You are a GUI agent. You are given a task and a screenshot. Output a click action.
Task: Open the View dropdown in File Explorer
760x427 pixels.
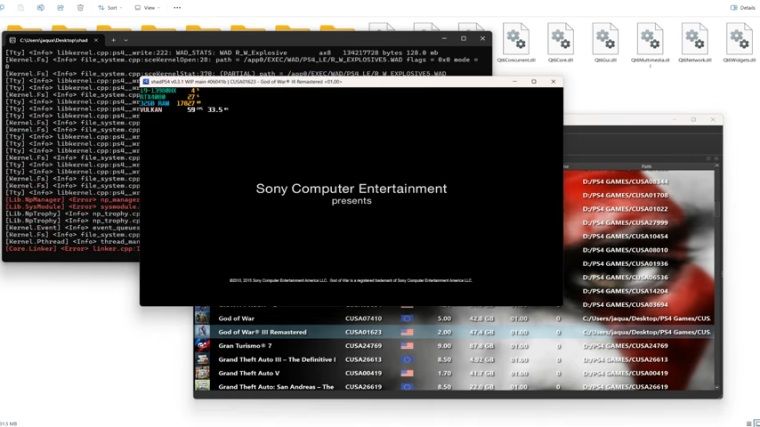(x=146, y=7)
